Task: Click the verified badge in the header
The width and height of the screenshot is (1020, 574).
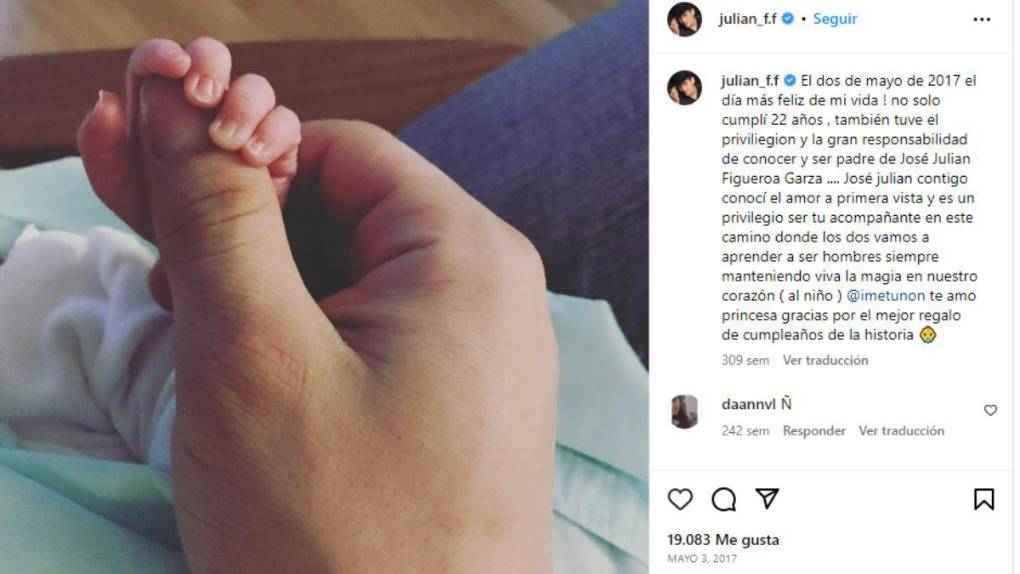Action: (x=788, y=19)
